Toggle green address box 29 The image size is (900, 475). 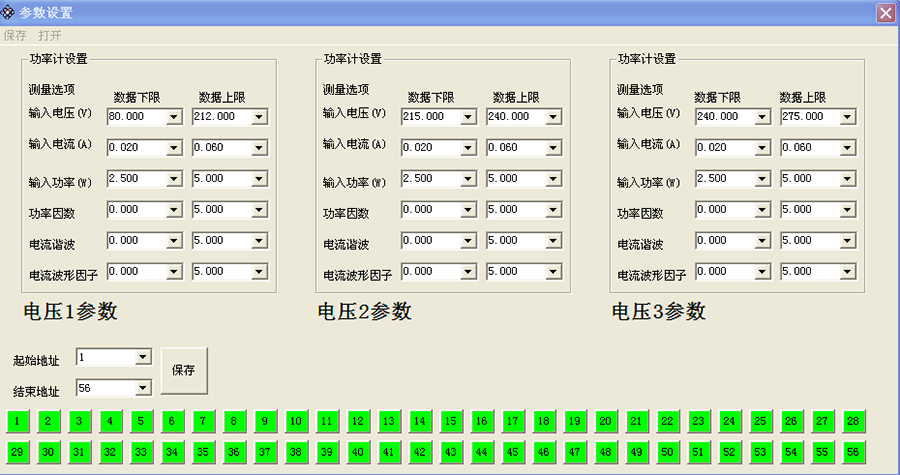tap(17, 452)
